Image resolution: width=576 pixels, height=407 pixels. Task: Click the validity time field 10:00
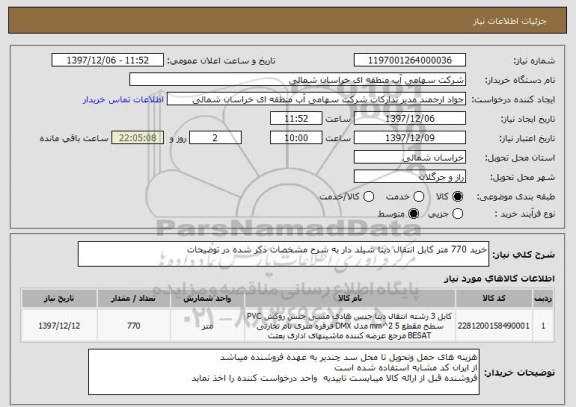(296, 138)
